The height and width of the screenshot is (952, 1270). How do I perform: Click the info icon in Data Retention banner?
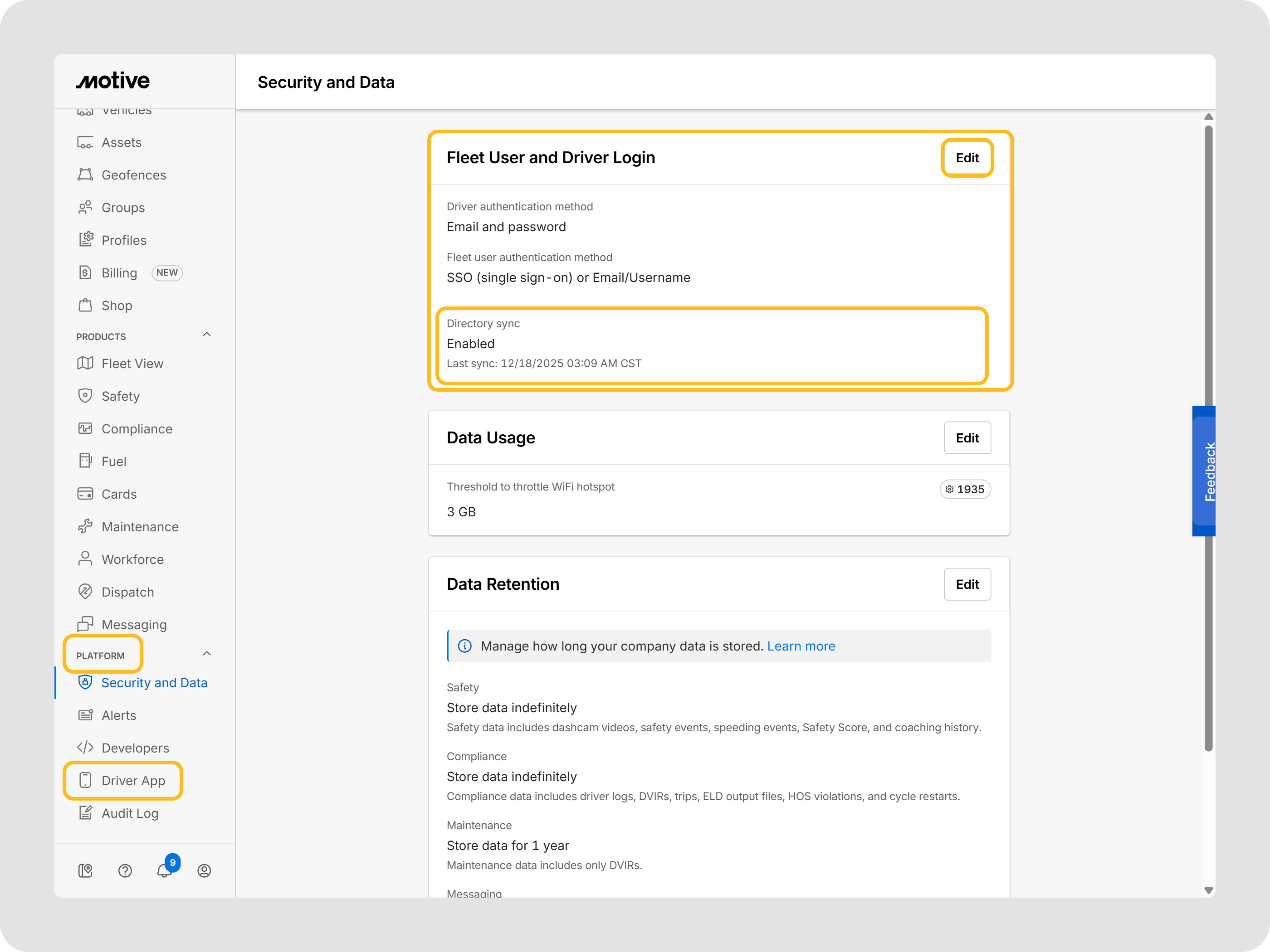[x=464, y=646]
